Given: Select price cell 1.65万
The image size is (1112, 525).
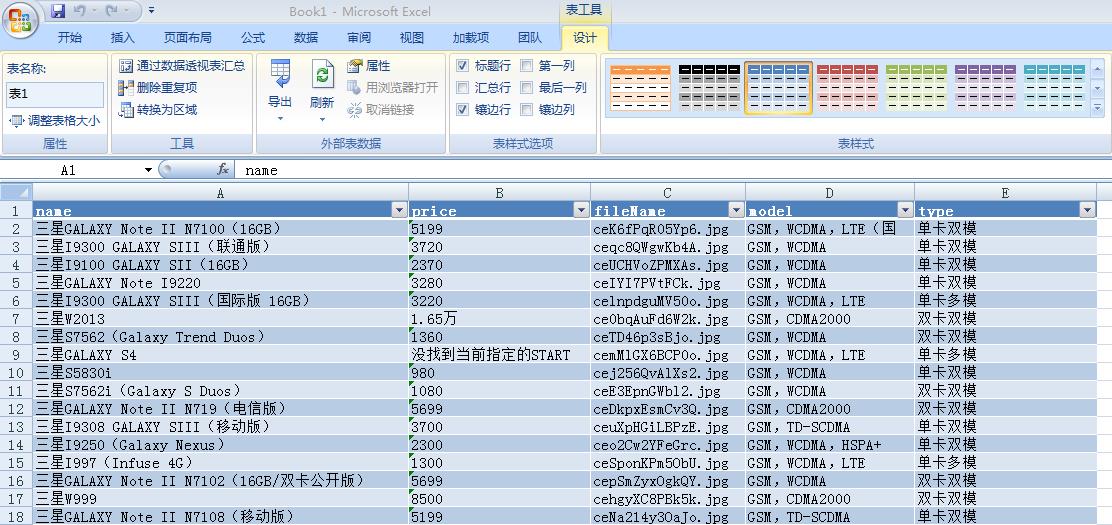Looking at the screenshot, I should pyautogui.click(x=499, y=319).
